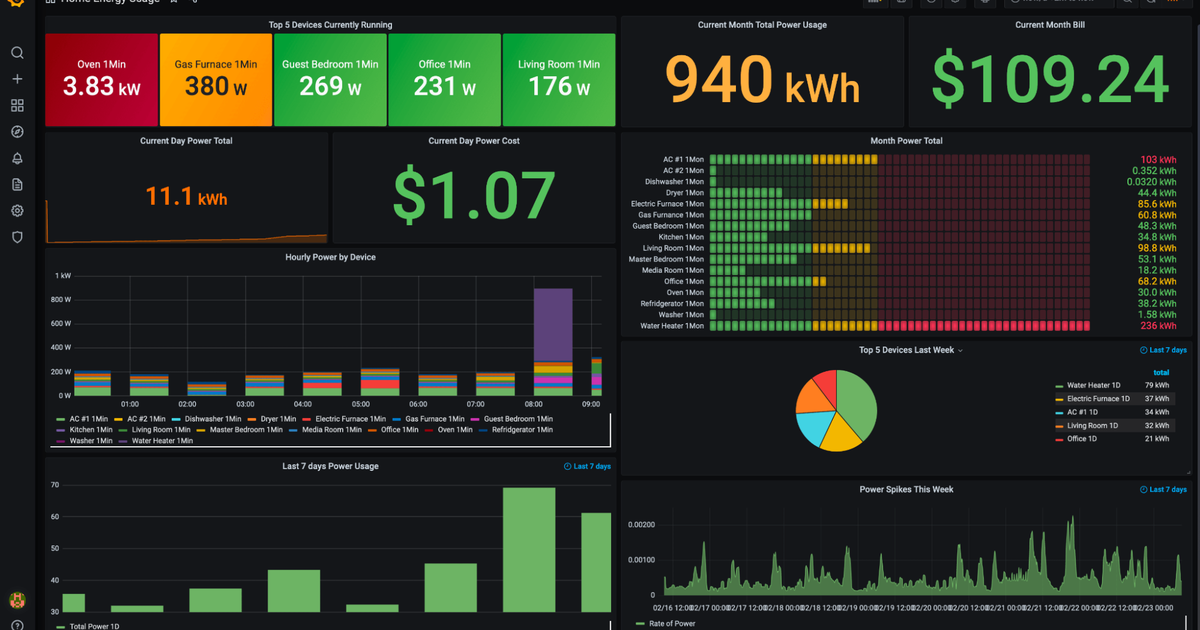Click the tall purple 08:00 bar segment

pos(553,325)
